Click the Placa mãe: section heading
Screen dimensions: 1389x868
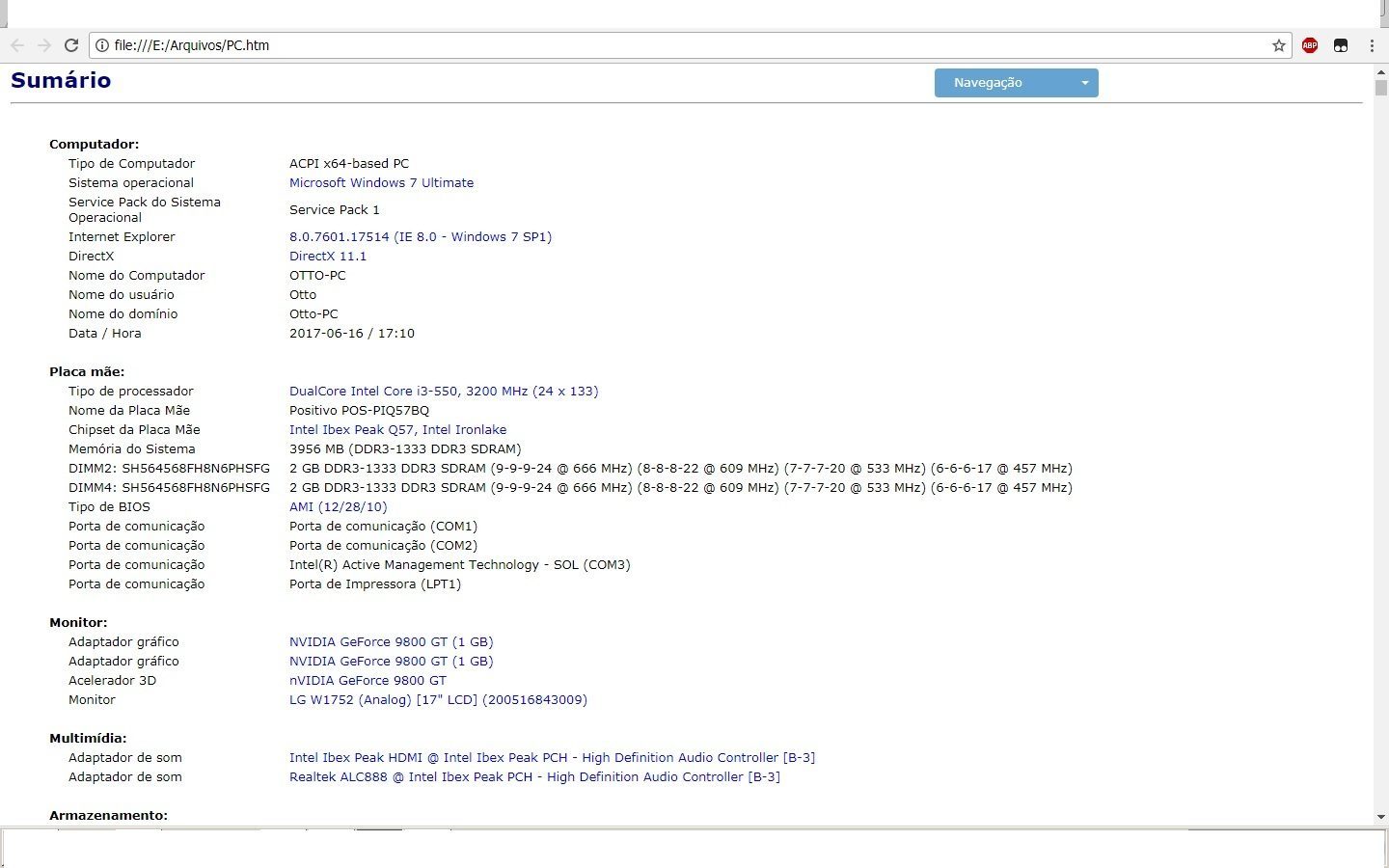[x=87, y=372]
